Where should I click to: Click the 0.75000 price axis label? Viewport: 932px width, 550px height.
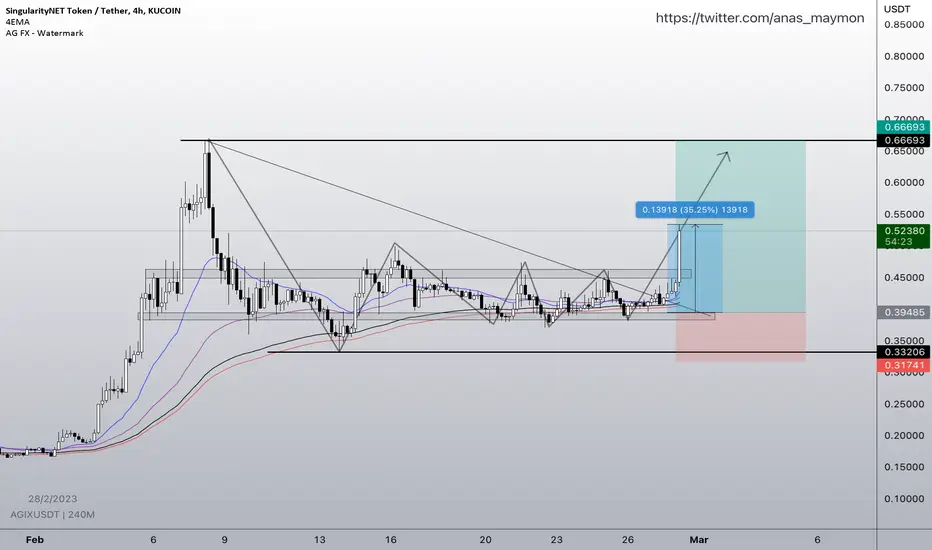click(x=904, y=87)
